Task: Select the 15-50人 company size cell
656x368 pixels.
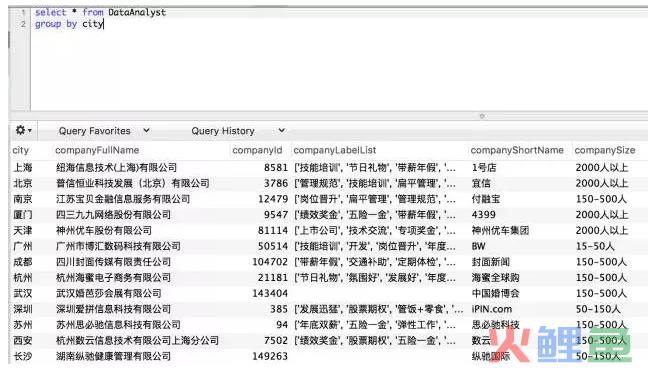Action: pos(595,246)
